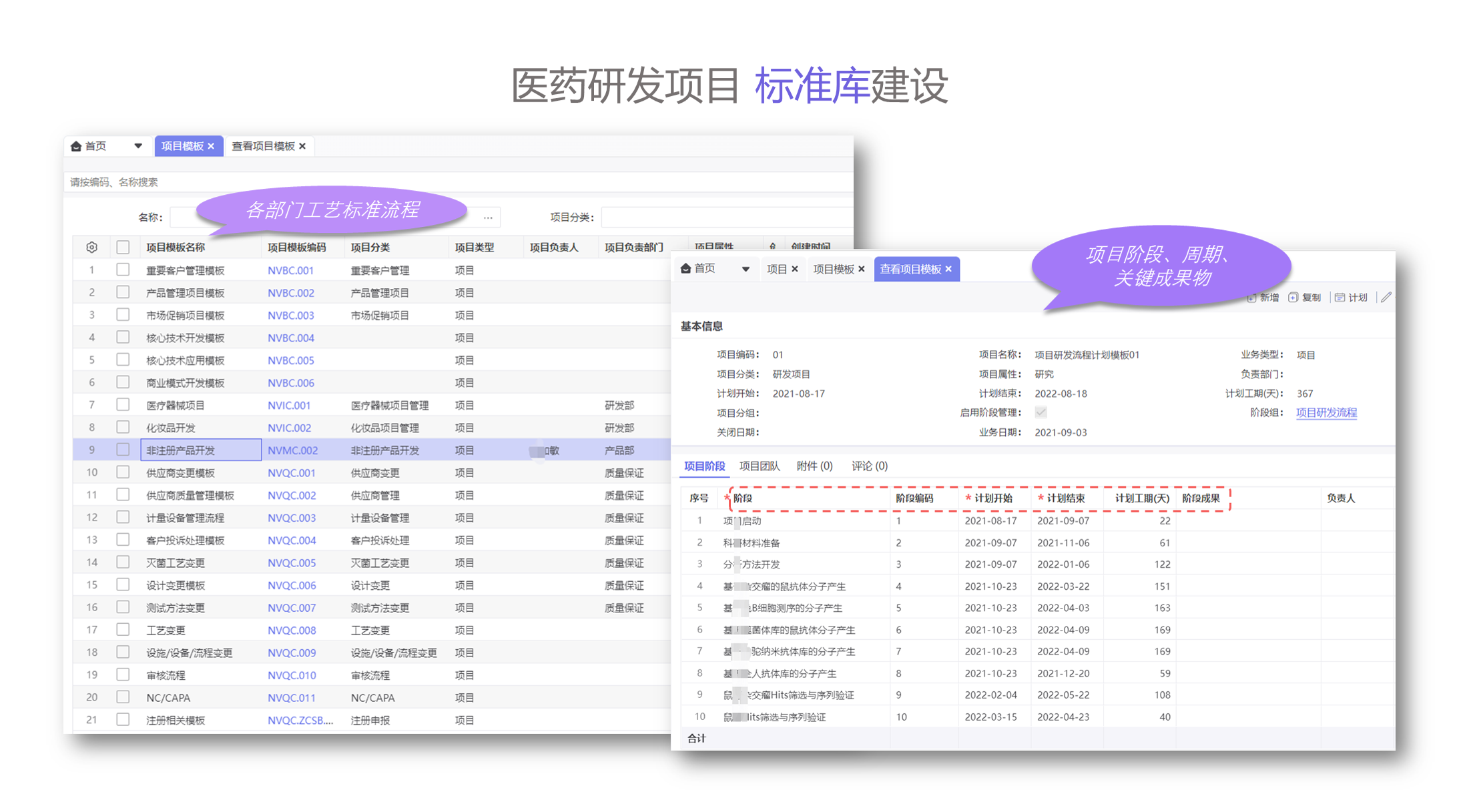Close the 项目模板 tab in left window

pos(211,146)
